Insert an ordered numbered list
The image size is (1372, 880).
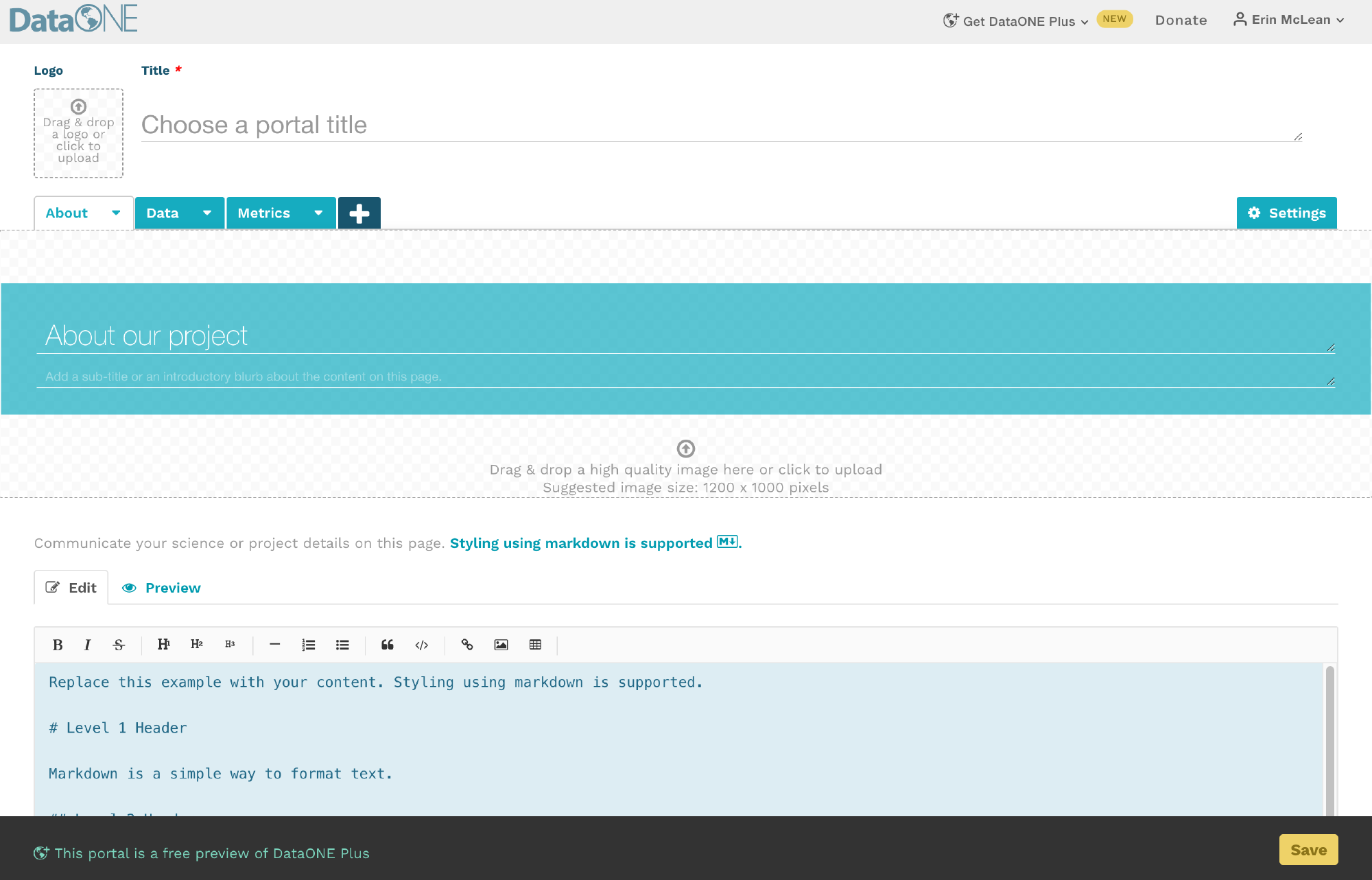point(309,645)
